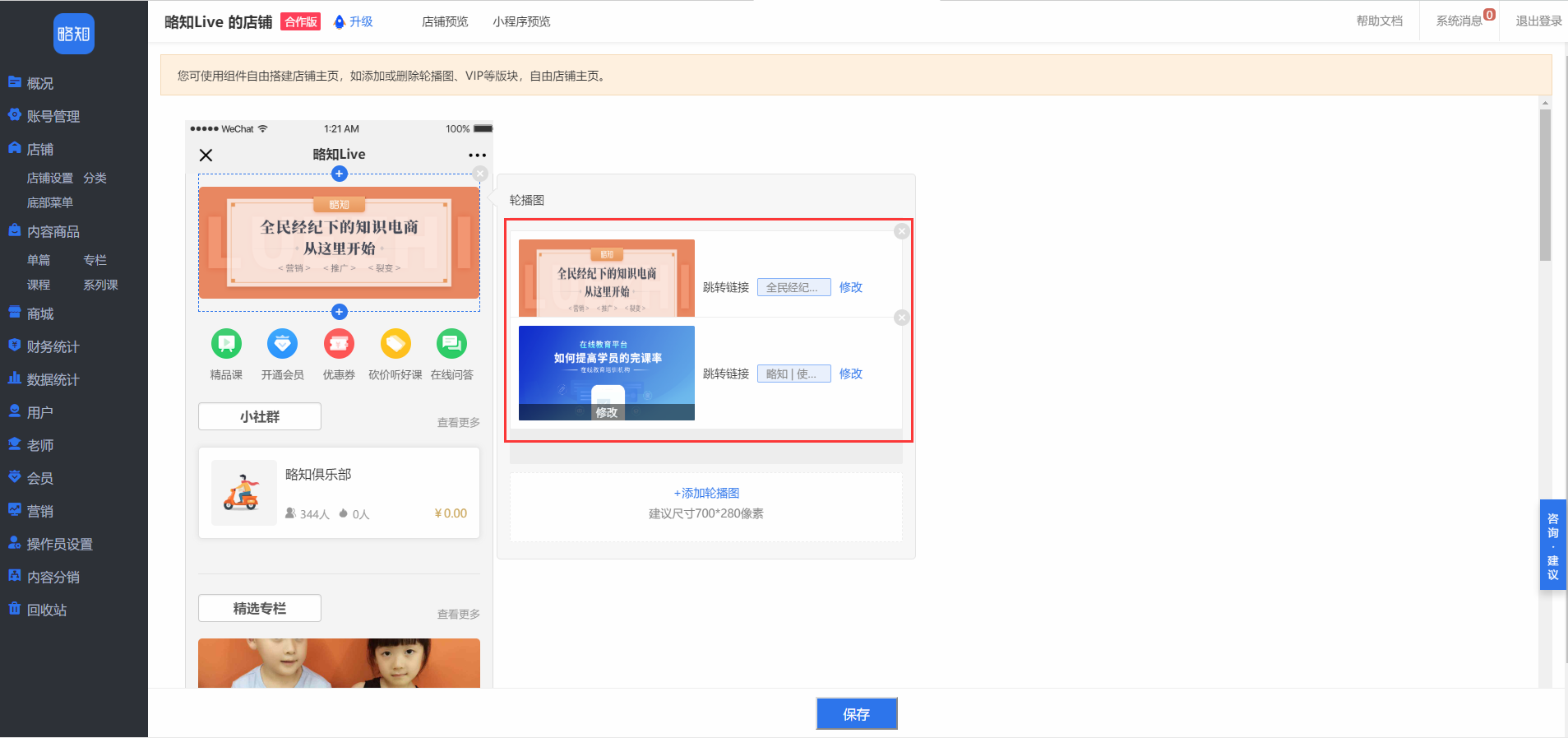Click the 升级 upgrade link
The width and height of the screenshot is (1568, 738).
pyautogui.click(x=361, y=21)
